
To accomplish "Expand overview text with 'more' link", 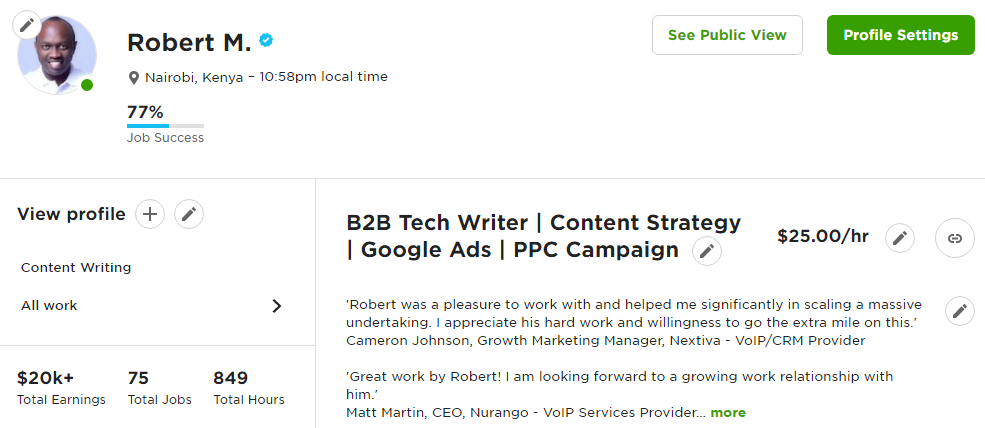I will pyautogui.click(x=728, y=412).
